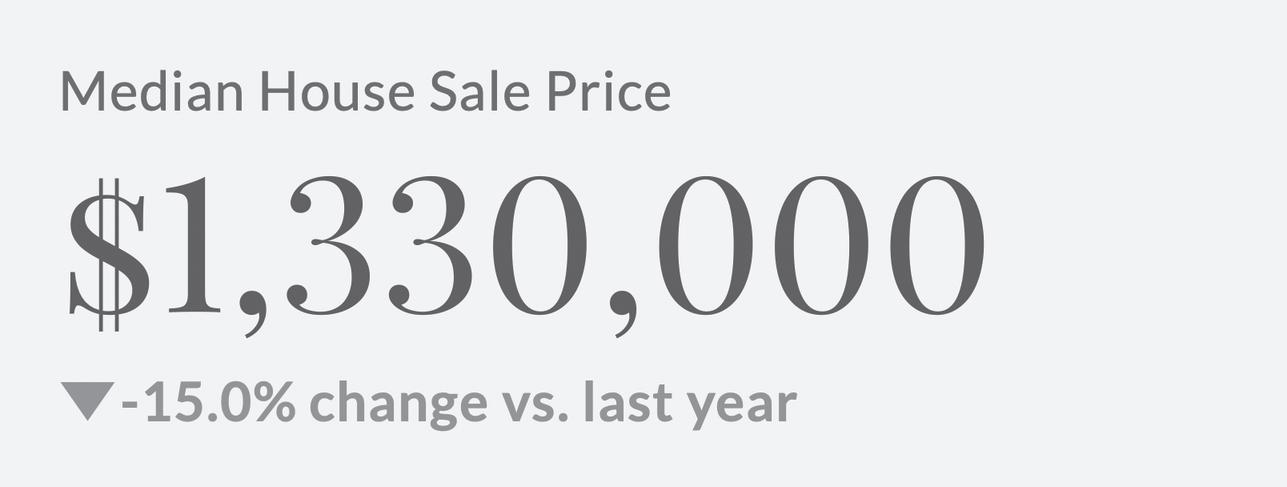Click the dollar sign symbol
Screen dimensions: 1287x487
(107, 252)
